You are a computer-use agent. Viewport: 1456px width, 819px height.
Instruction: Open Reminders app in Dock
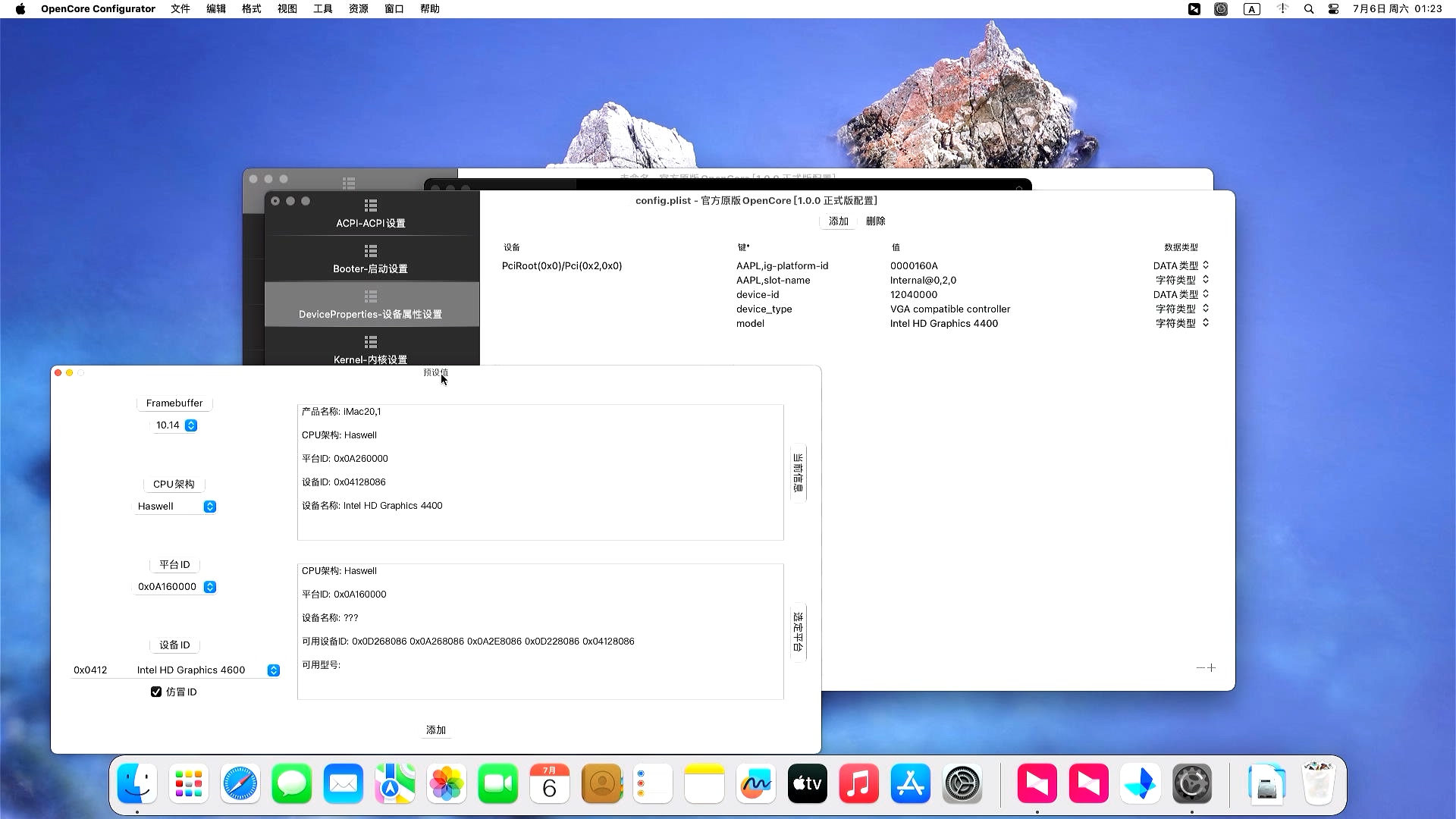(x=653, y=783)
